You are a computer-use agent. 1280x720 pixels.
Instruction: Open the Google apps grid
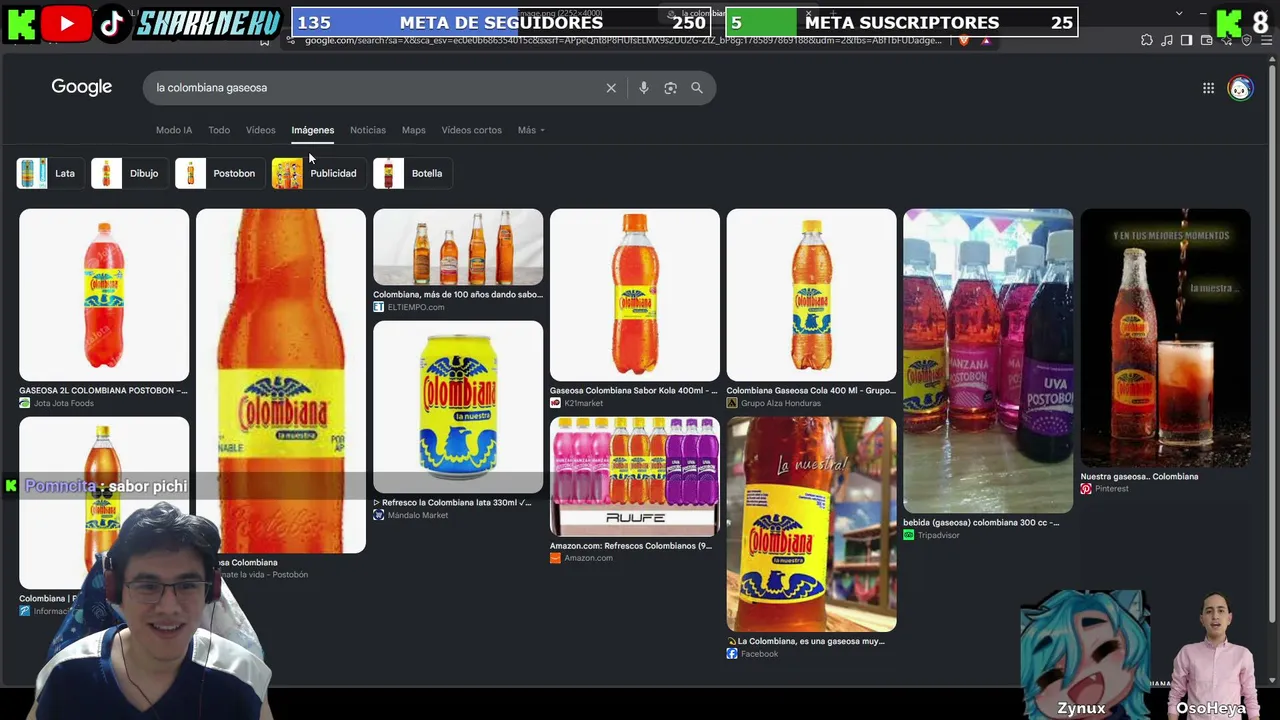[1208, 88]
